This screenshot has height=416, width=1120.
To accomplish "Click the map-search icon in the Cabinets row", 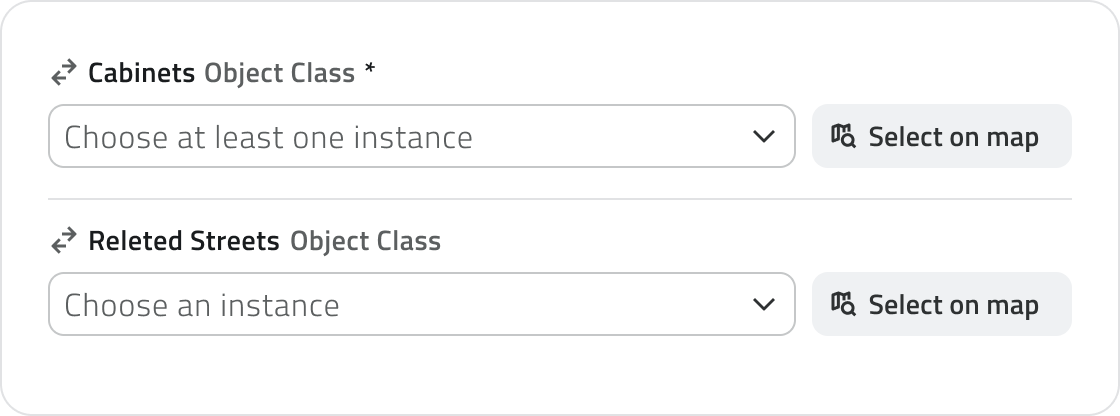I will click(843, 136).
